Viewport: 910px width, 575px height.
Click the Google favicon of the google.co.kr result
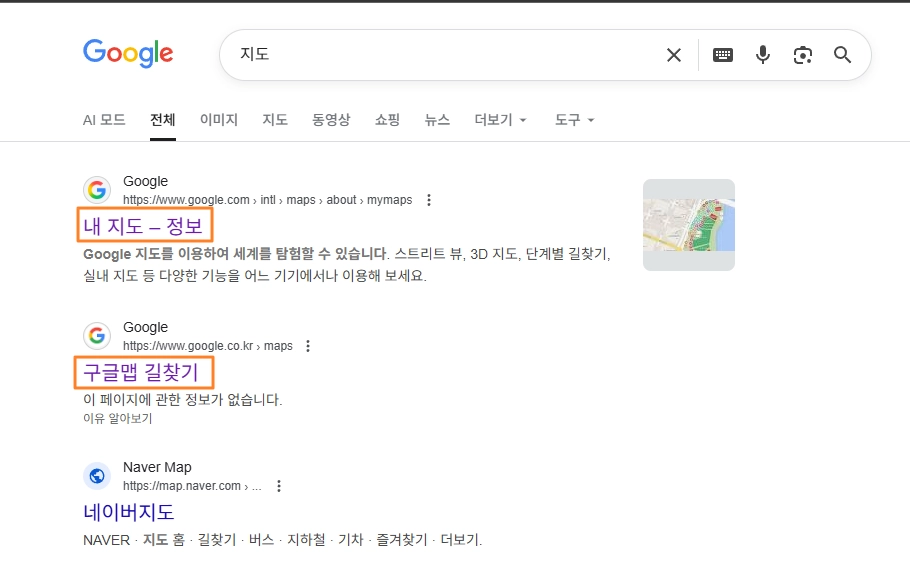[x=97, y=336]
